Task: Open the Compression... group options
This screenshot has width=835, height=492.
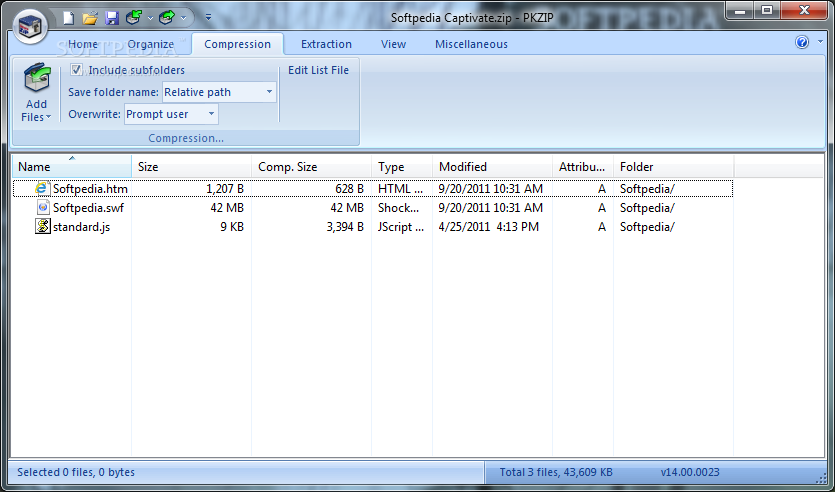Action: click(186, 138)
